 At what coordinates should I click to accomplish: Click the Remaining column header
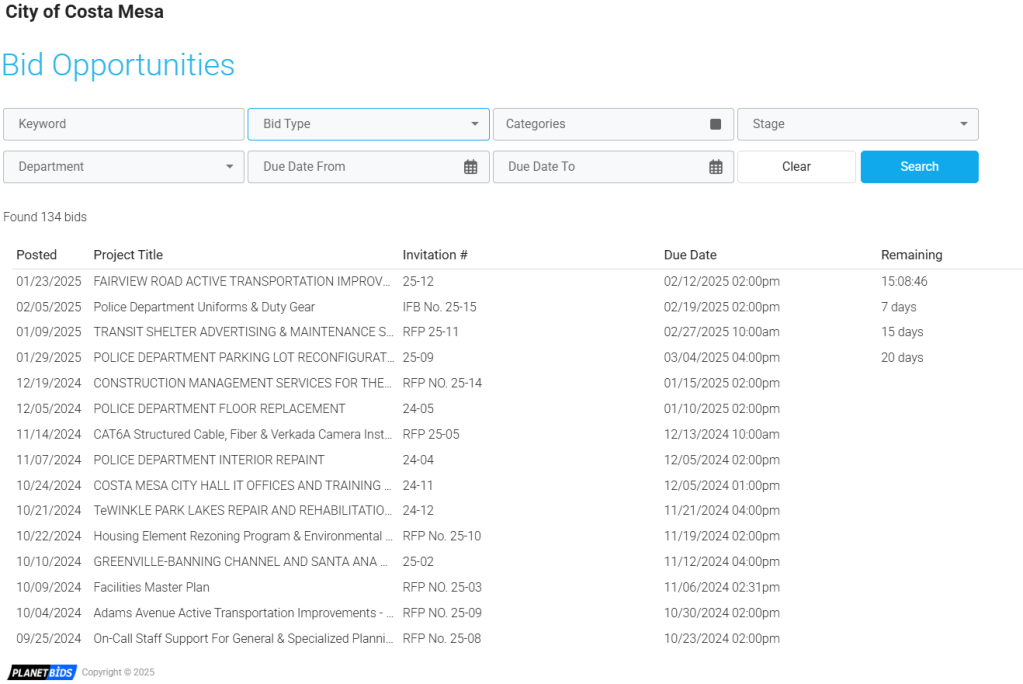click(911, 255)
